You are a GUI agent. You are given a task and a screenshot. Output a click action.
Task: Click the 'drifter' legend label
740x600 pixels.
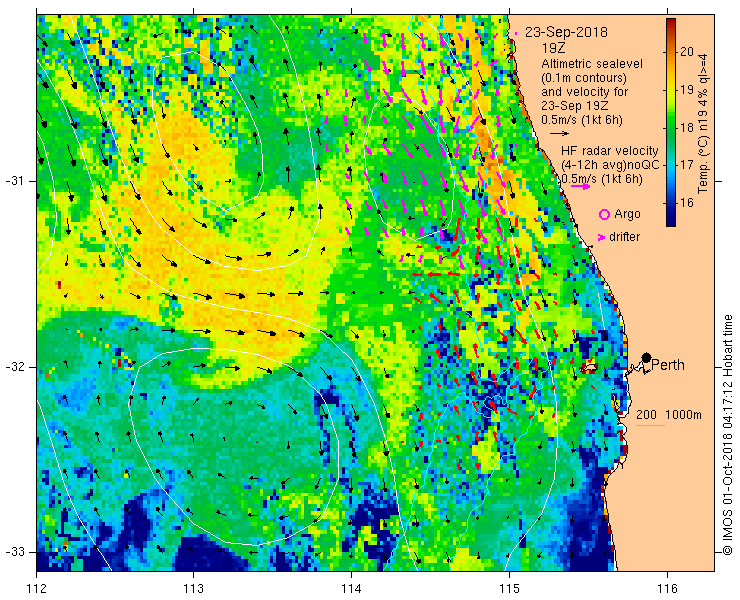(624, 237)
